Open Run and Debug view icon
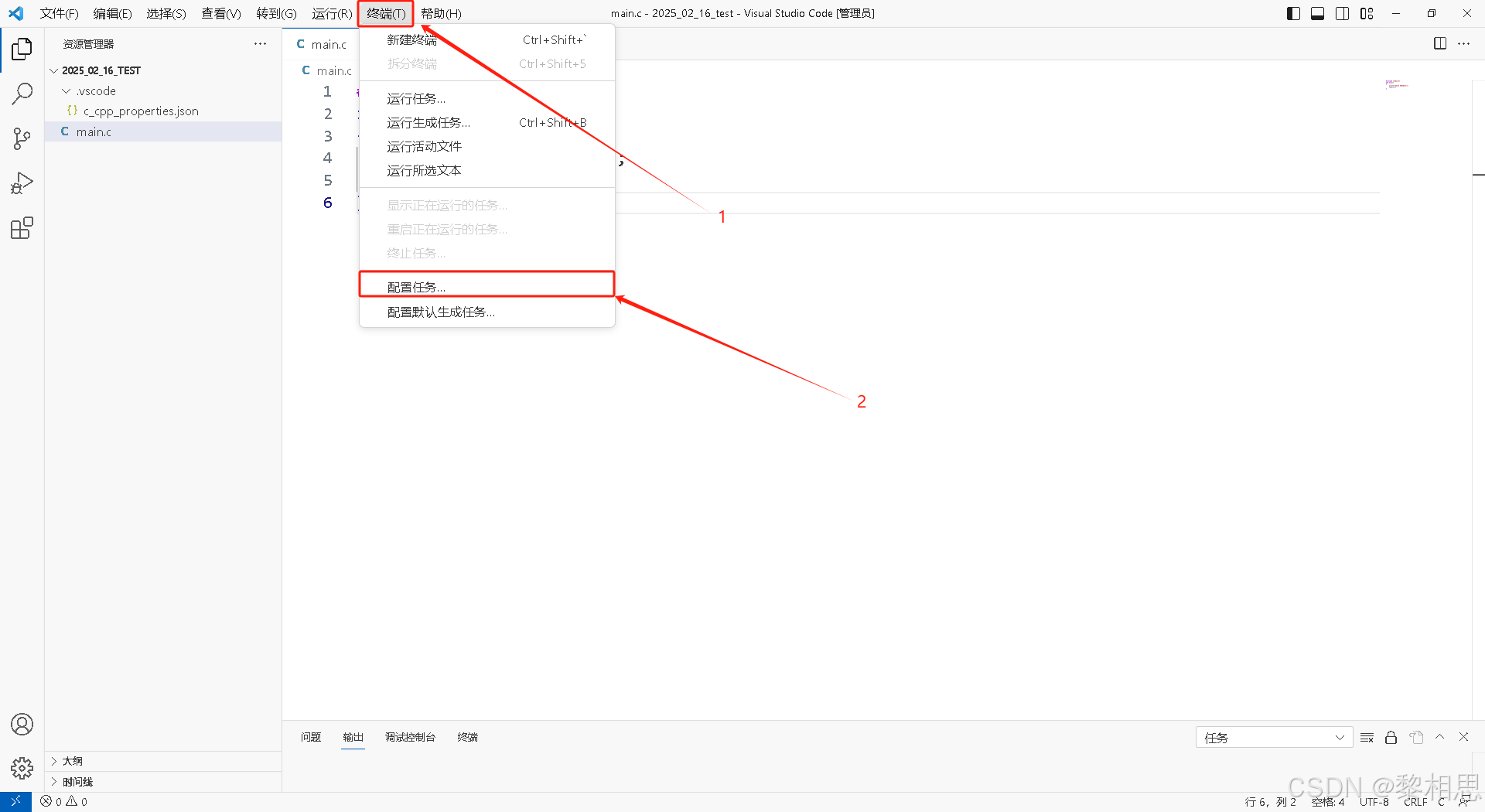This screenshot has height=812, width=1485. click(22, 183)
